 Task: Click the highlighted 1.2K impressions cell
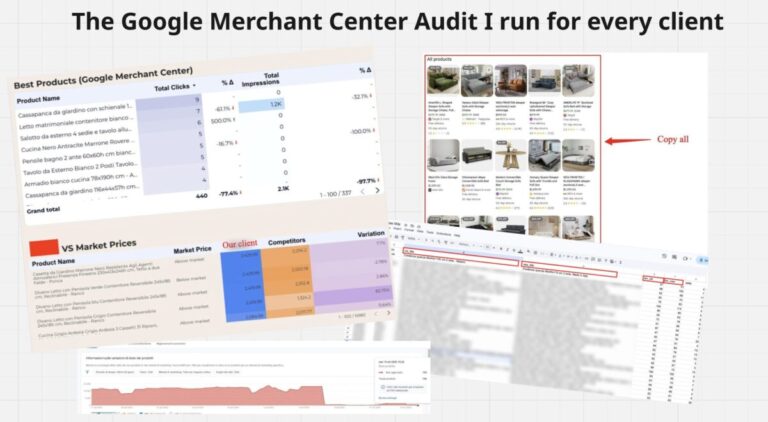[262, 104]
